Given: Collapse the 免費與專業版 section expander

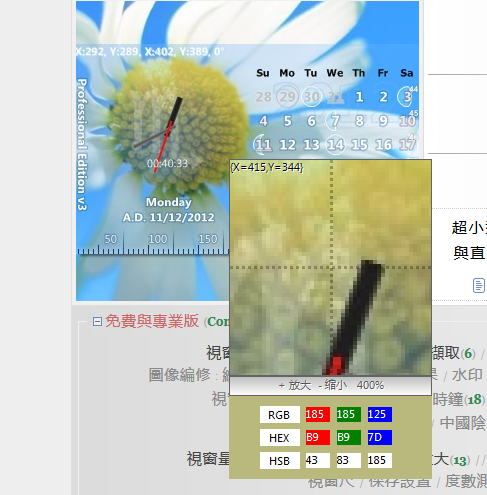Looking at the screenshot, I should tap(97, 322).
